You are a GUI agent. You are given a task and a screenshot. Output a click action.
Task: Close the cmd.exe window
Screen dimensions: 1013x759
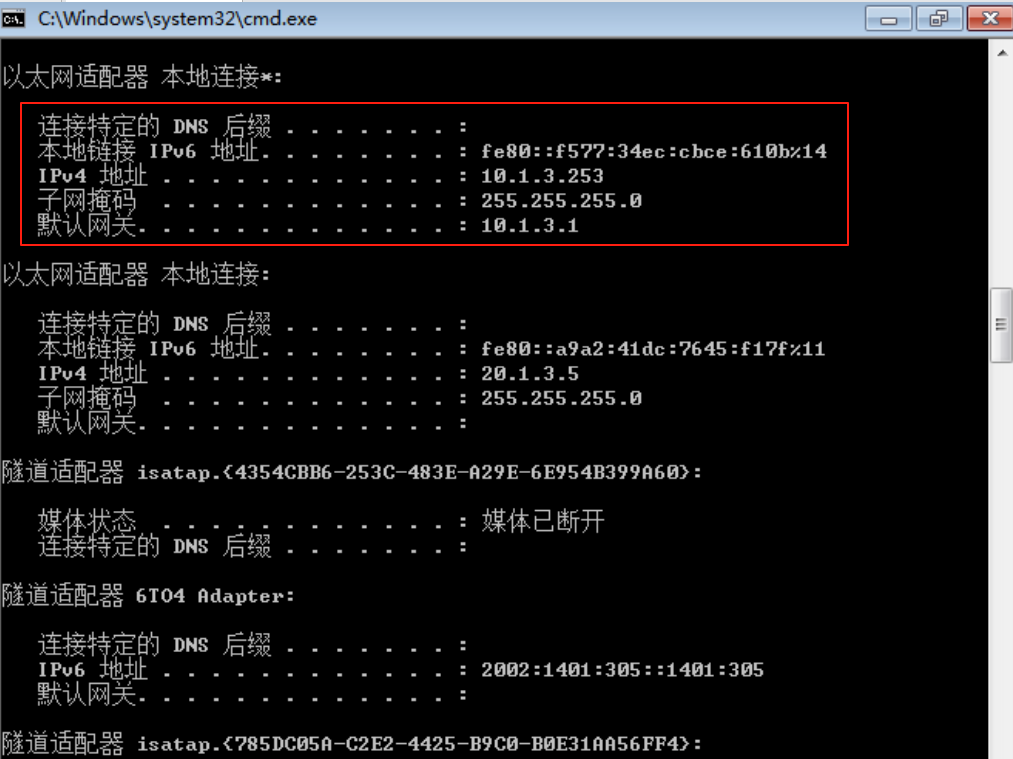click(990, 19)
